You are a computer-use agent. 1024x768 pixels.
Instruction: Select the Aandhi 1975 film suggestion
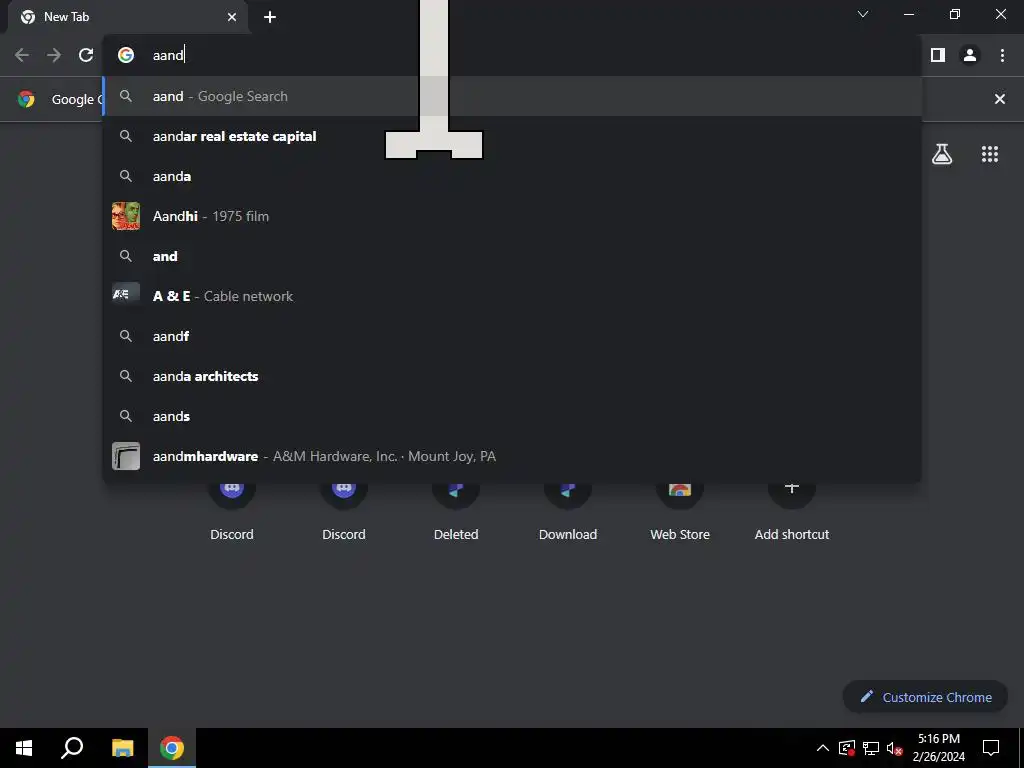click(513, 216)
